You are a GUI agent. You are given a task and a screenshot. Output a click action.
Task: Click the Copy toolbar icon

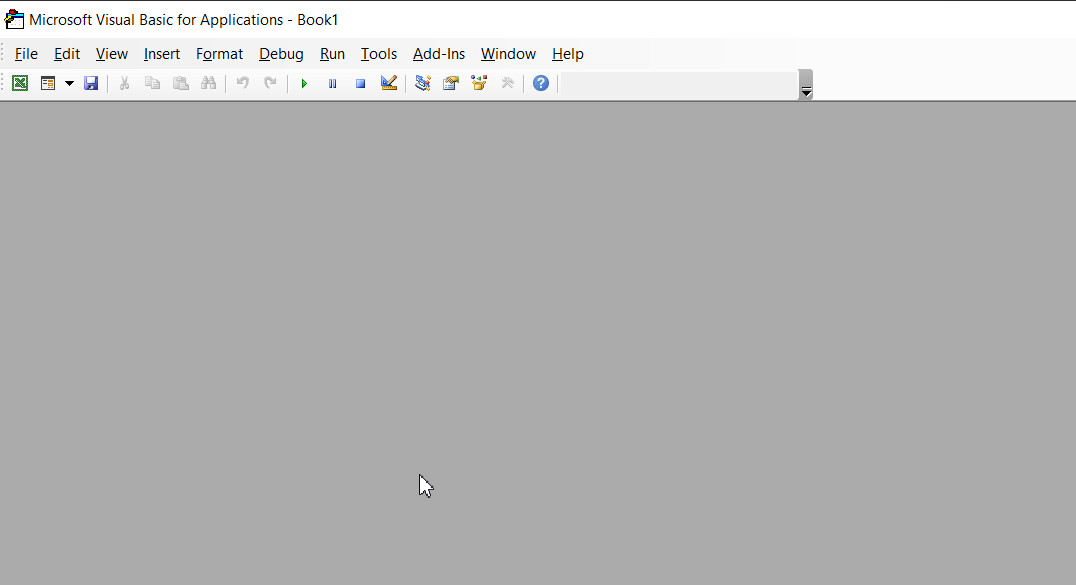click(x=152, y=83)
